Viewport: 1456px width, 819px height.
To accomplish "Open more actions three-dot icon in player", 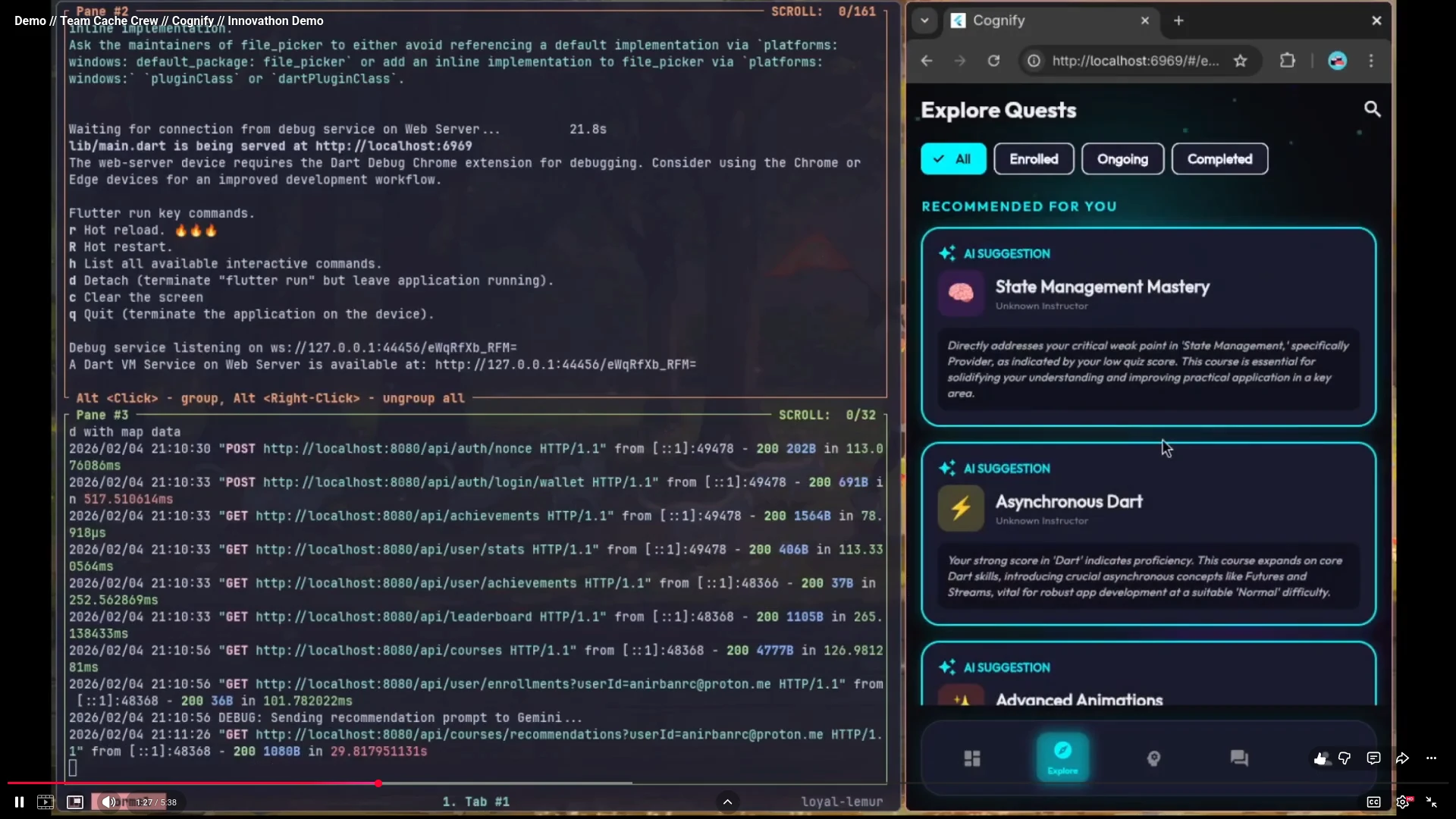I will click(x=1431, y=758).
